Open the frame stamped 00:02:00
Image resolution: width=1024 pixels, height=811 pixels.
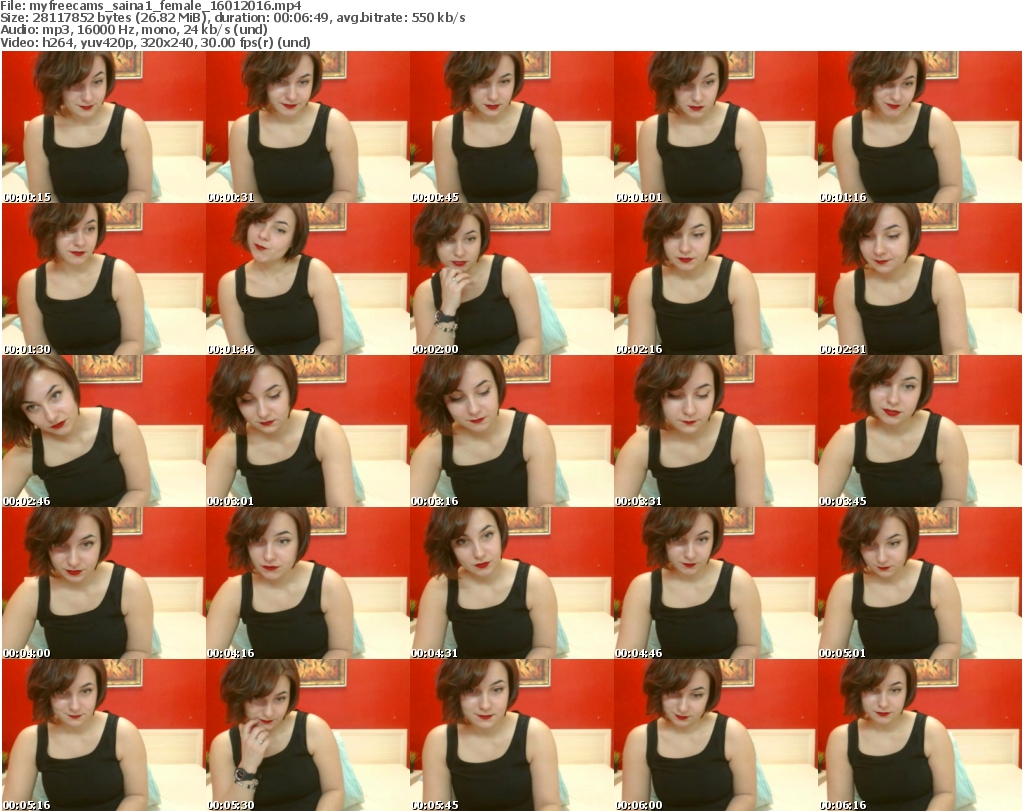coord(511,279)
